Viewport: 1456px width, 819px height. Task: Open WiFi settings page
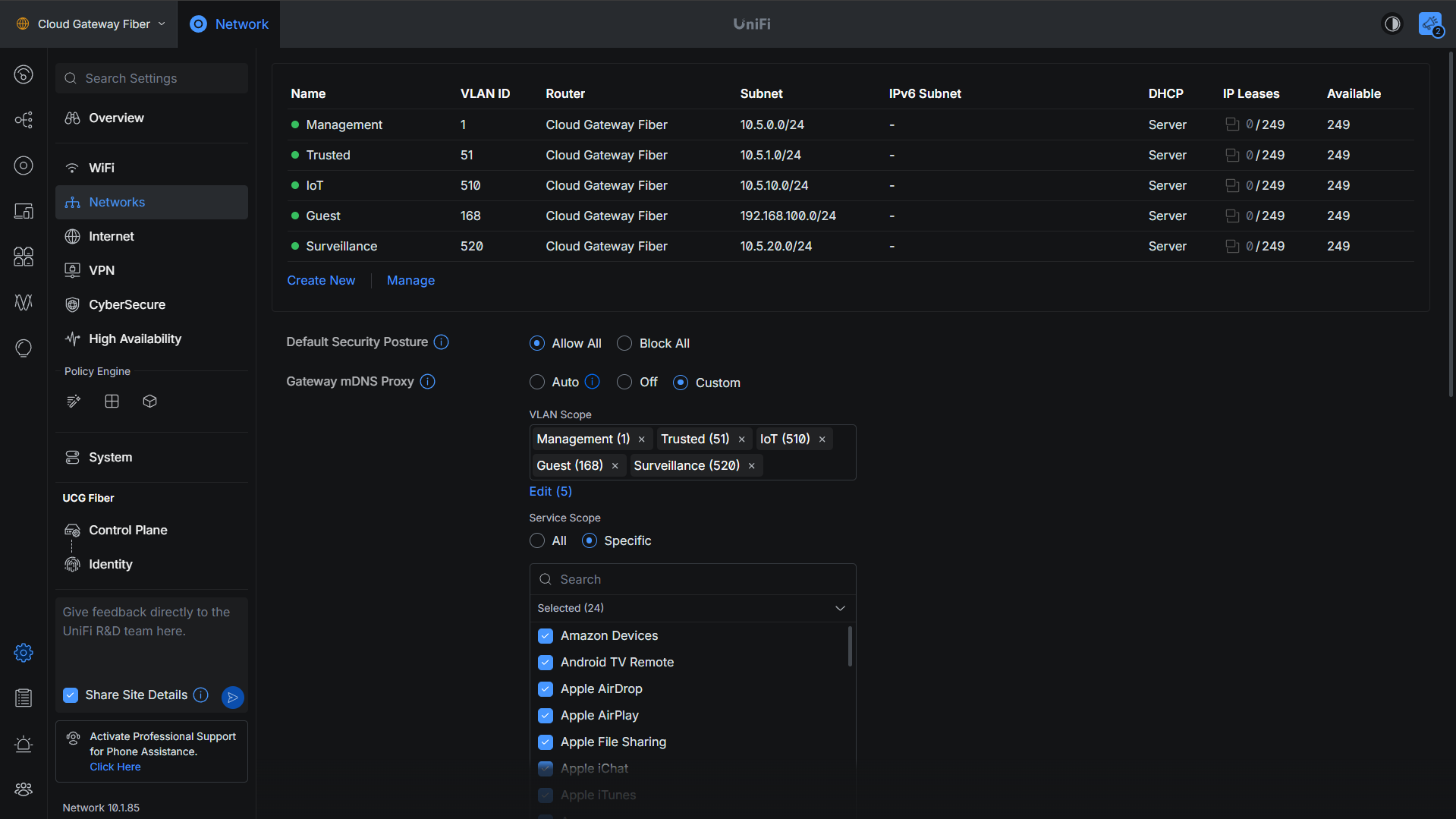tap(152, 168)
